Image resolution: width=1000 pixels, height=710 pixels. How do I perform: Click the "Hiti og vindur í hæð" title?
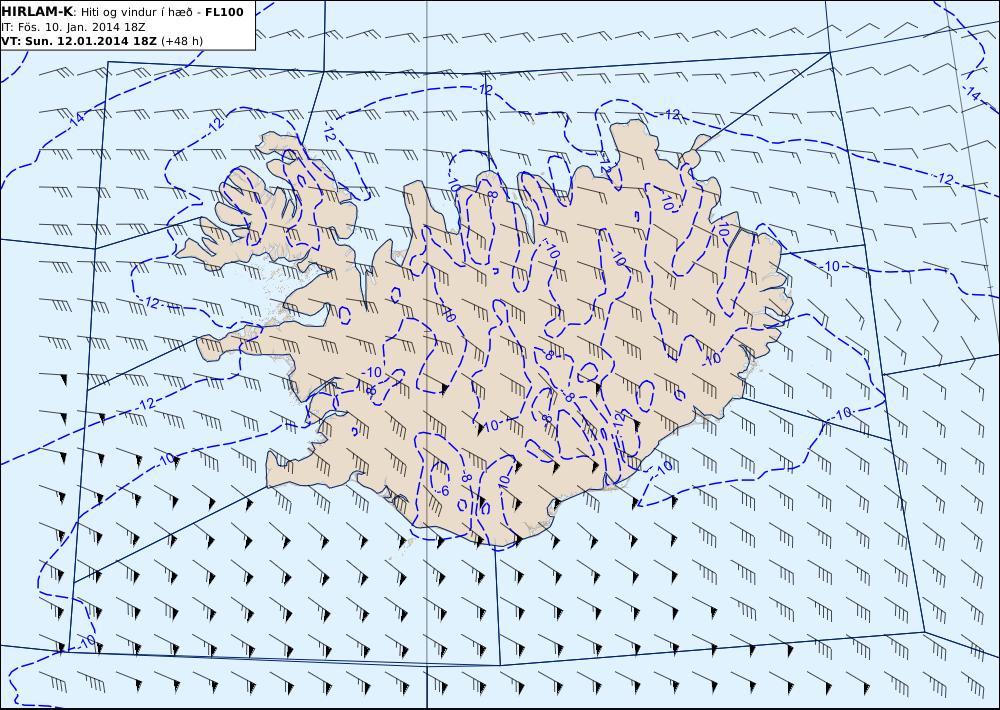[138, 12]
